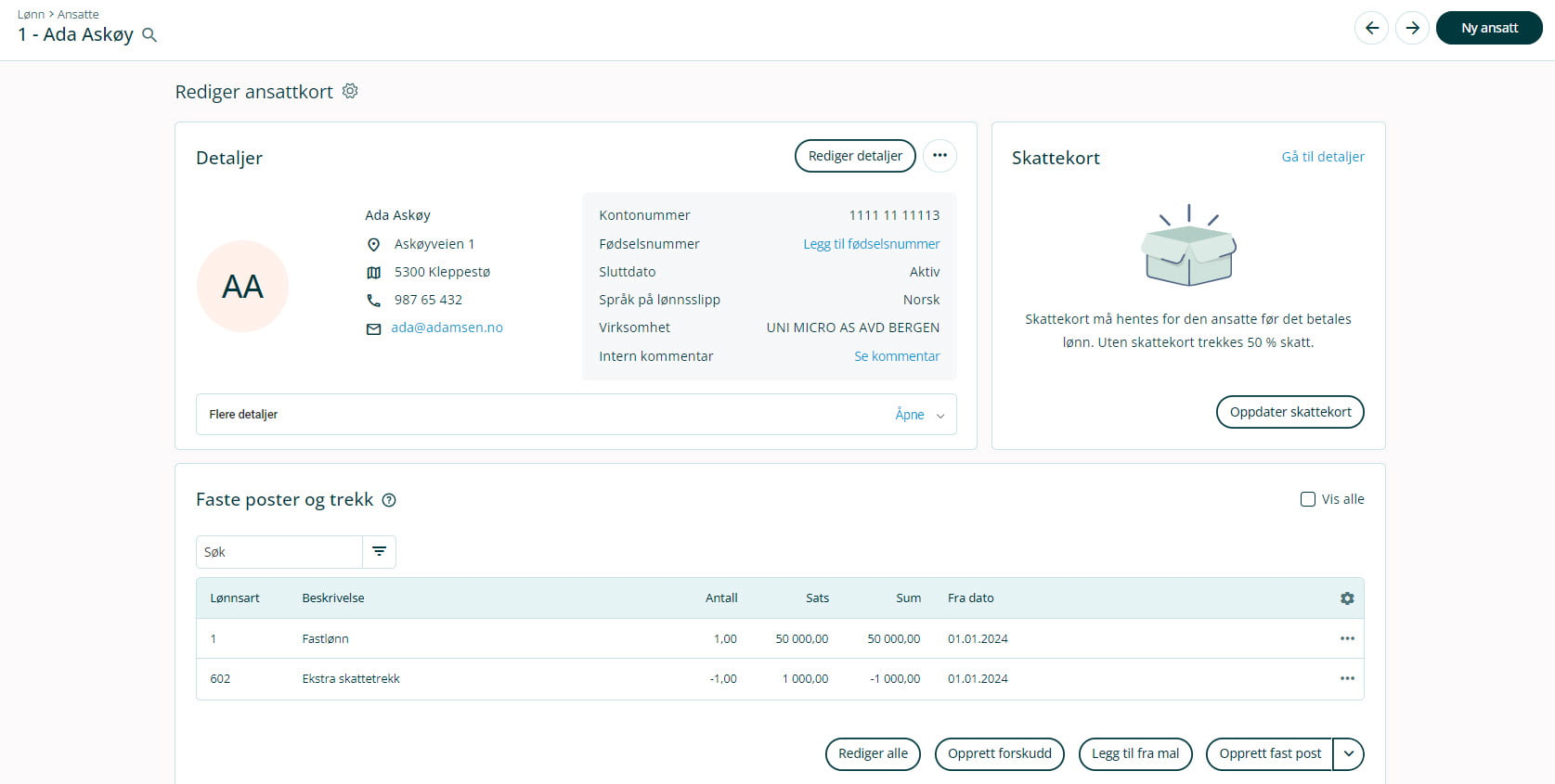Open row actions for Fastlønn
This screenshot has width=1555, height=784.
1347,638
